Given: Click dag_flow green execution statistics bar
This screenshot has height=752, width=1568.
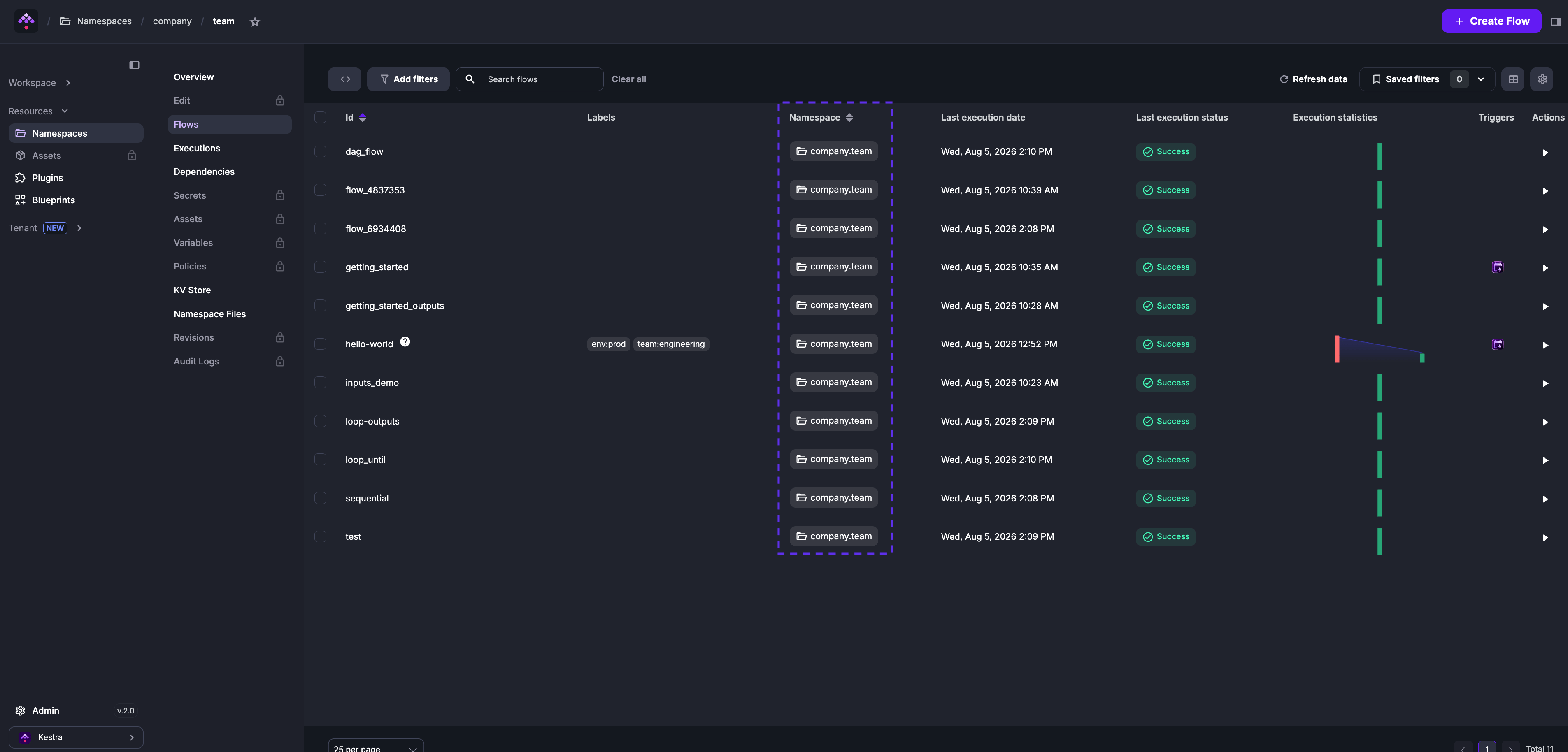Looking at the screenshot, I should point(1379,156).
